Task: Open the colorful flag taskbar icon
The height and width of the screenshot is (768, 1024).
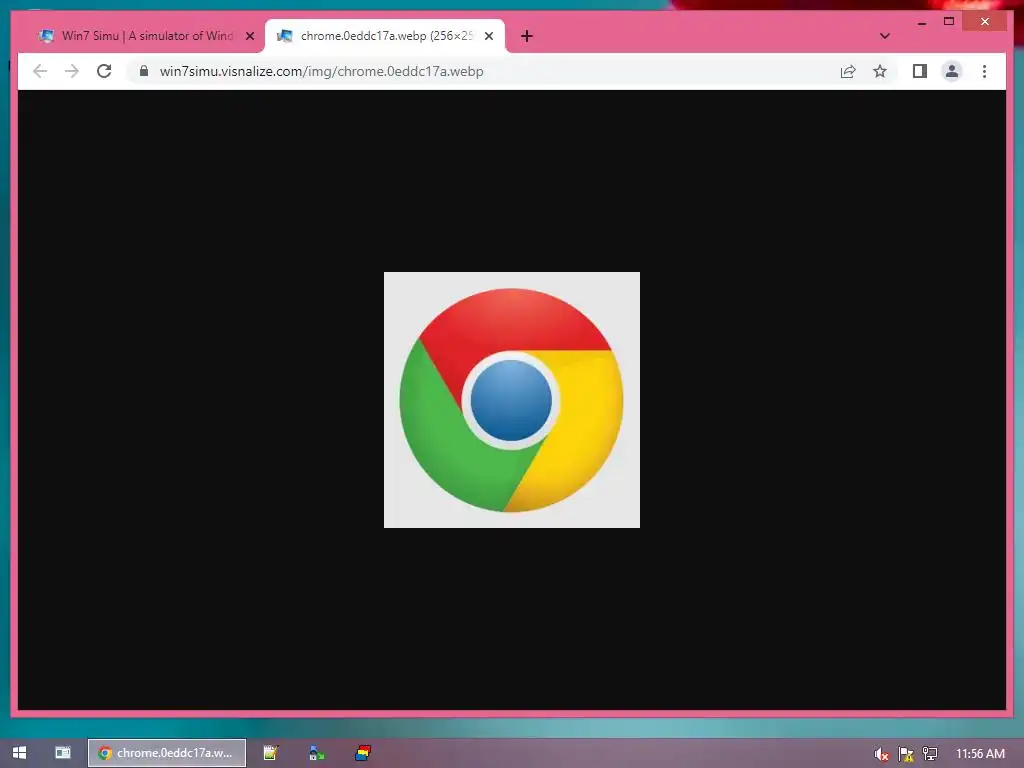Action: click(363, 753)
